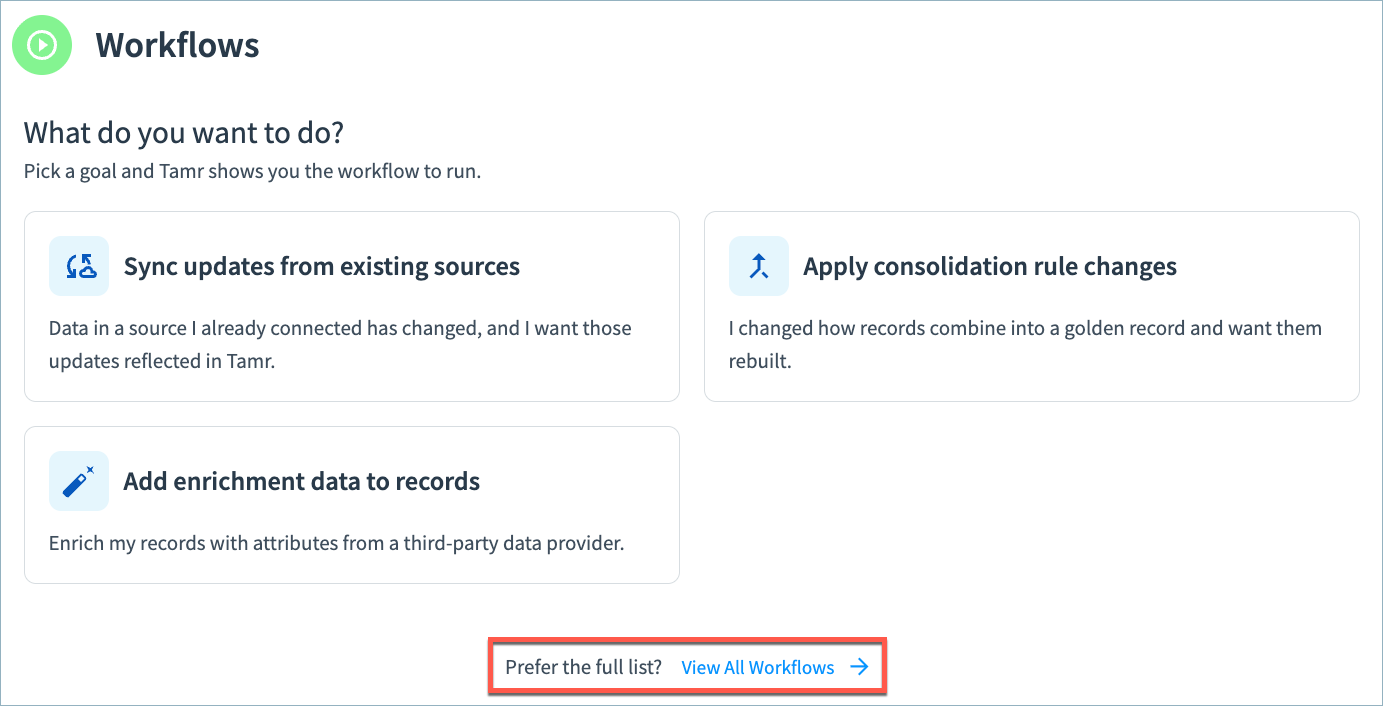Click 'Pick a goal and Tamr shows' subtitle
Screen dimensions: 1383x706
[x=253, y=171]
